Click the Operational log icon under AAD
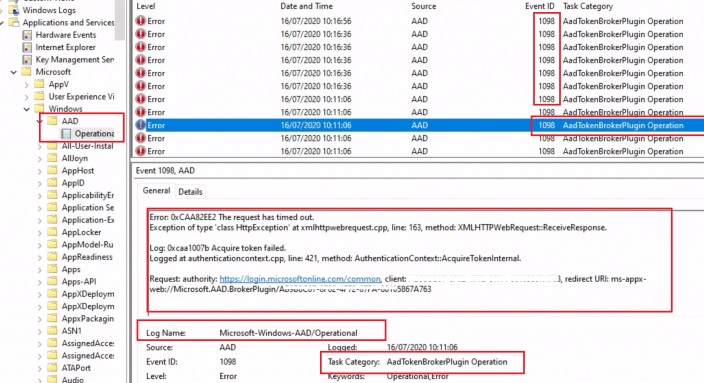This screenshot has height=383, width=704. point(66,133)
